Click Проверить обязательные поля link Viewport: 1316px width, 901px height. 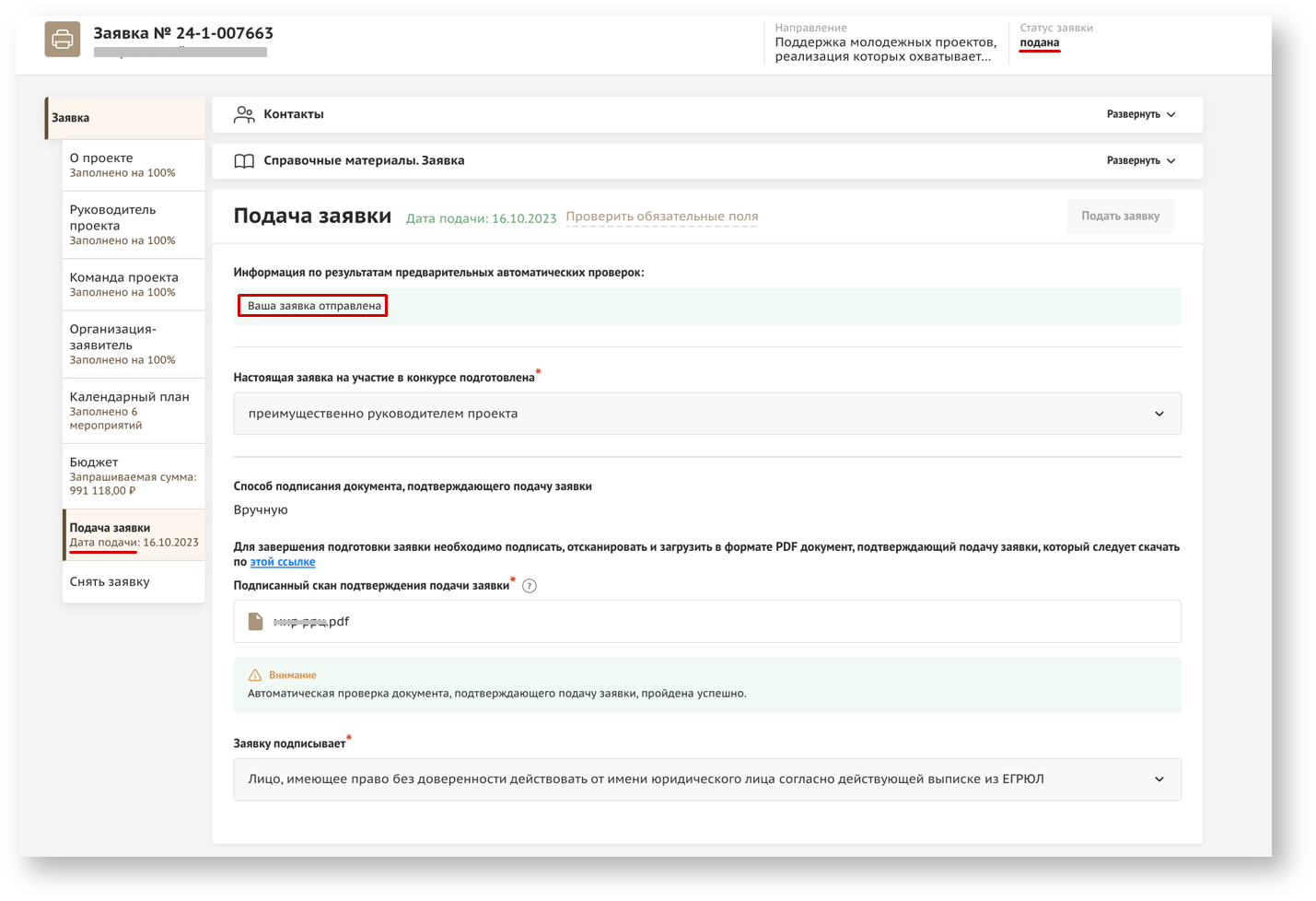661,217
